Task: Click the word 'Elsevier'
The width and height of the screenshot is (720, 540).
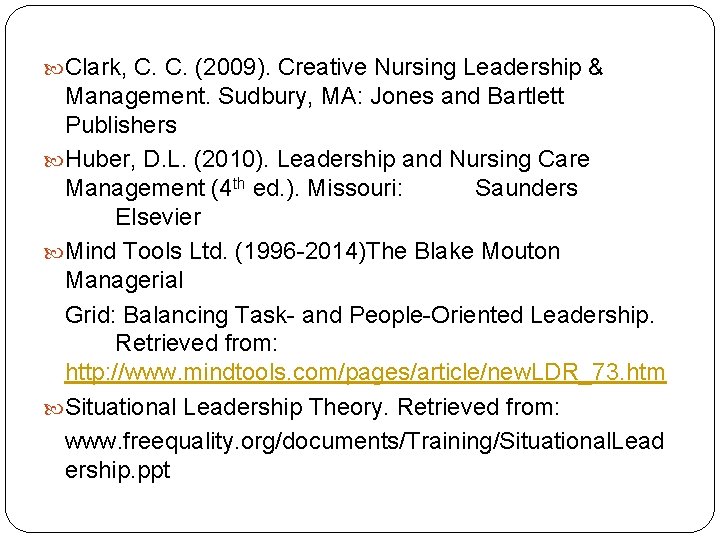Action: [x=158, y=217]
